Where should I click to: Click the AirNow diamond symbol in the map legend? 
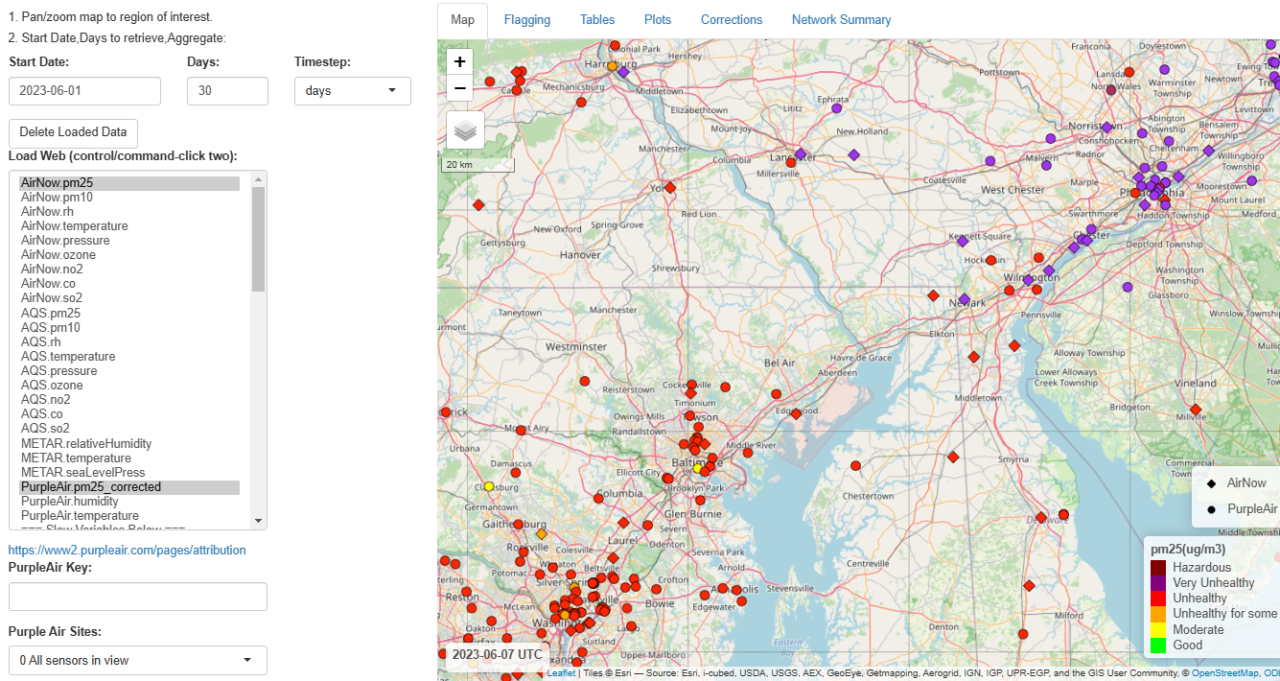[x=1213, y=483]
